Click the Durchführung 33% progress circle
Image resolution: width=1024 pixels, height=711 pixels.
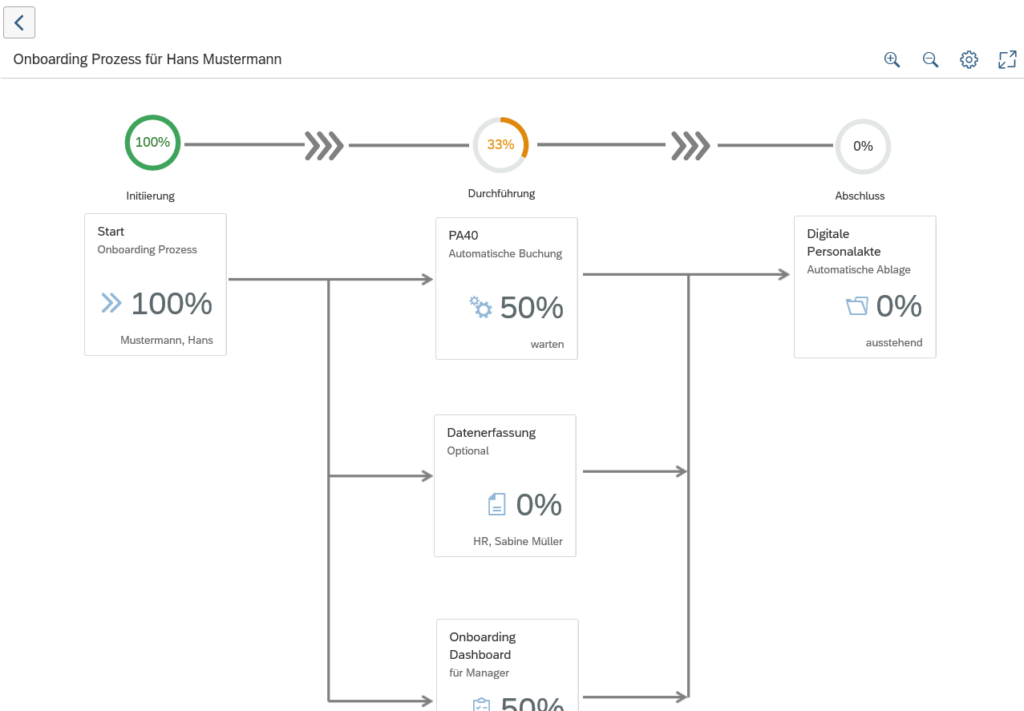[501, 143]
